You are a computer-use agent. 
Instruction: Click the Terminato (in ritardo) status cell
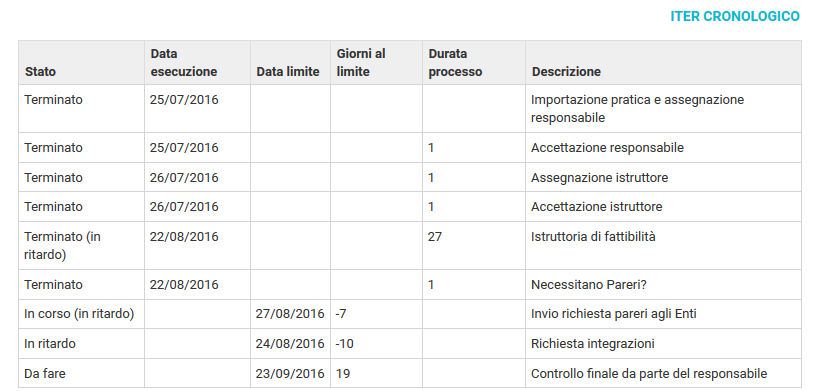click(x=81, y=245)
